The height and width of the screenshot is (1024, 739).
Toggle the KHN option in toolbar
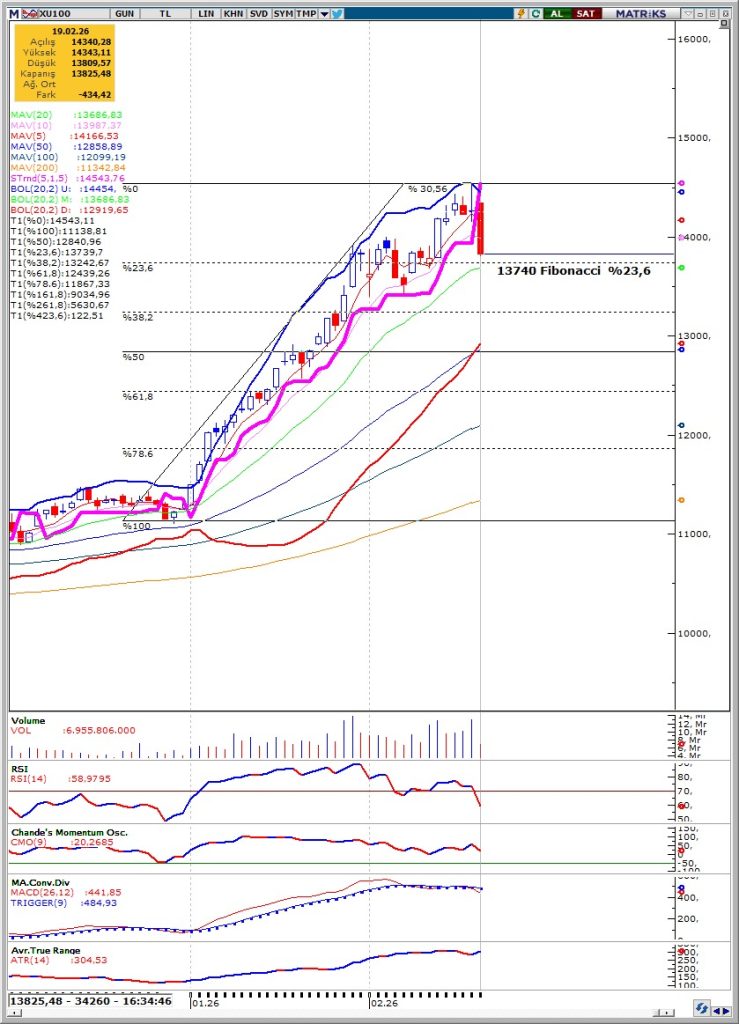point(232,13)
